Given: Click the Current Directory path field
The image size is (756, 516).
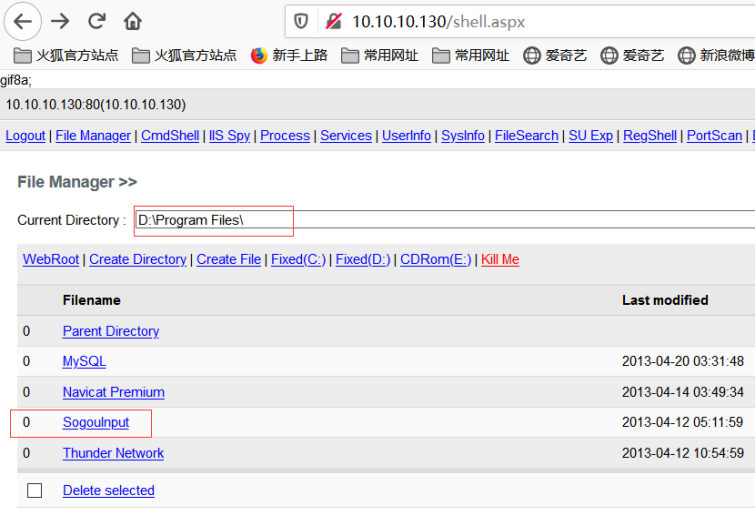Looking at the screenshot, I should click(x=445, y=220).
